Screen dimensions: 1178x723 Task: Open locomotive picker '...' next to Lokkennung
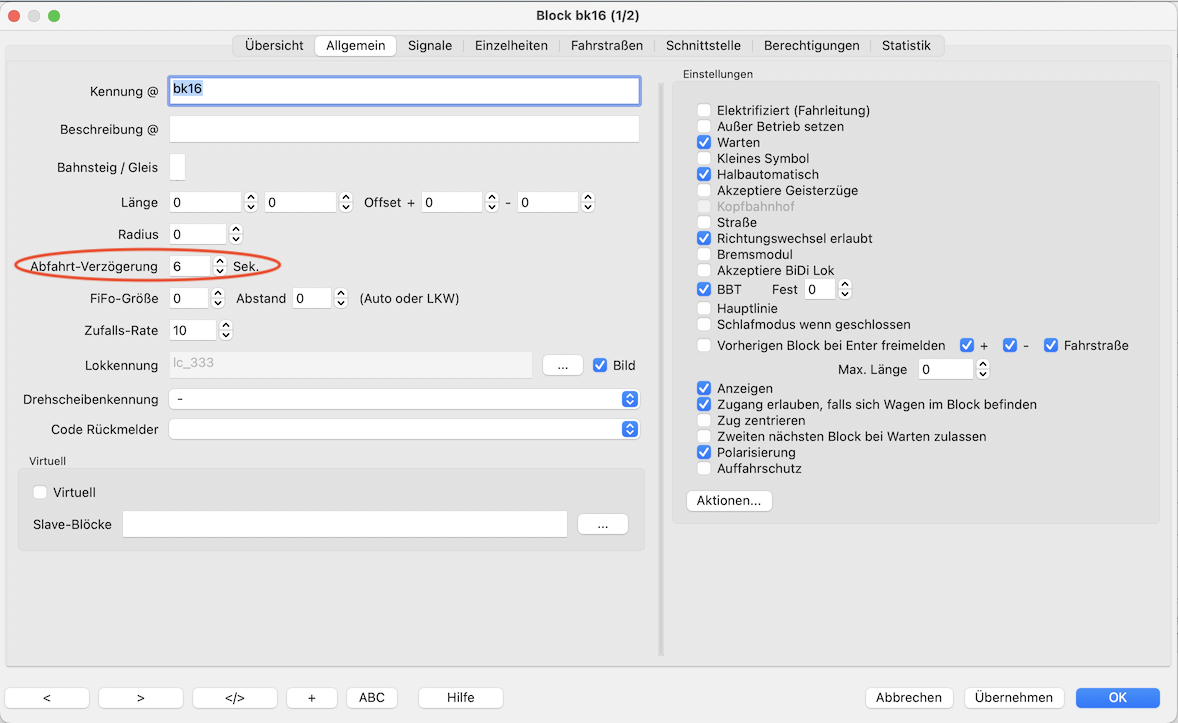pyautogui.click(x=563, y=366)
